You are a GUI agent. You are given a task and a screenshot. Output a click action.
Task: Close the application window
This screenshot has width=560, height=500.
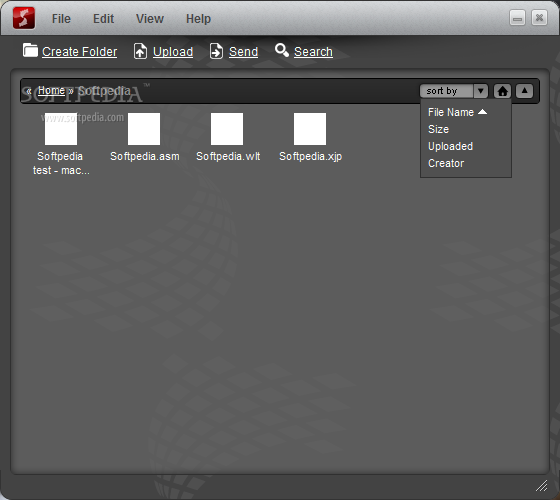539,18
